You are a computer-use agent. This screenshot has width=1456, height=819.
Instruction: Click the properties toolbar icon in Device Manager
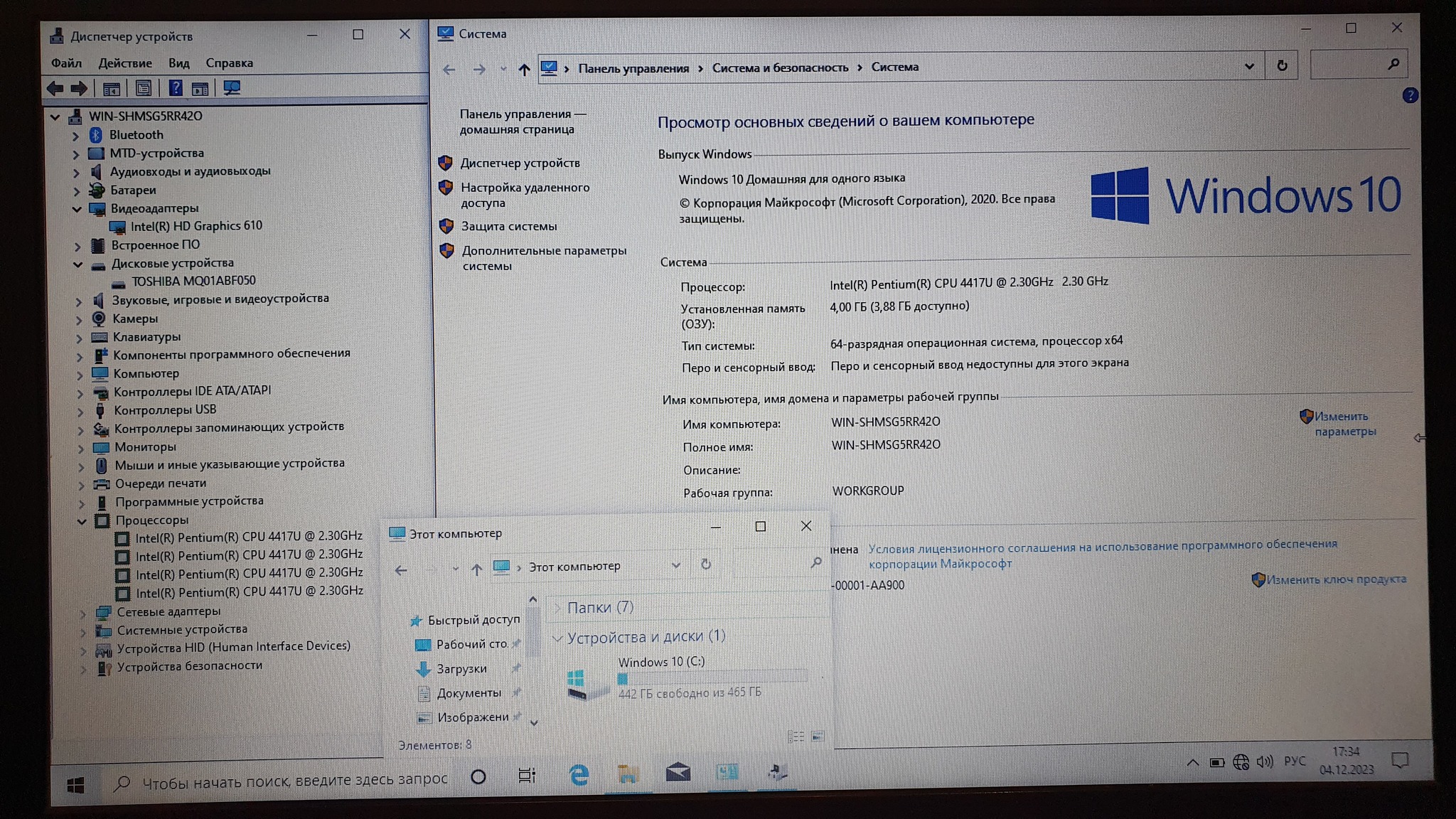144,88
